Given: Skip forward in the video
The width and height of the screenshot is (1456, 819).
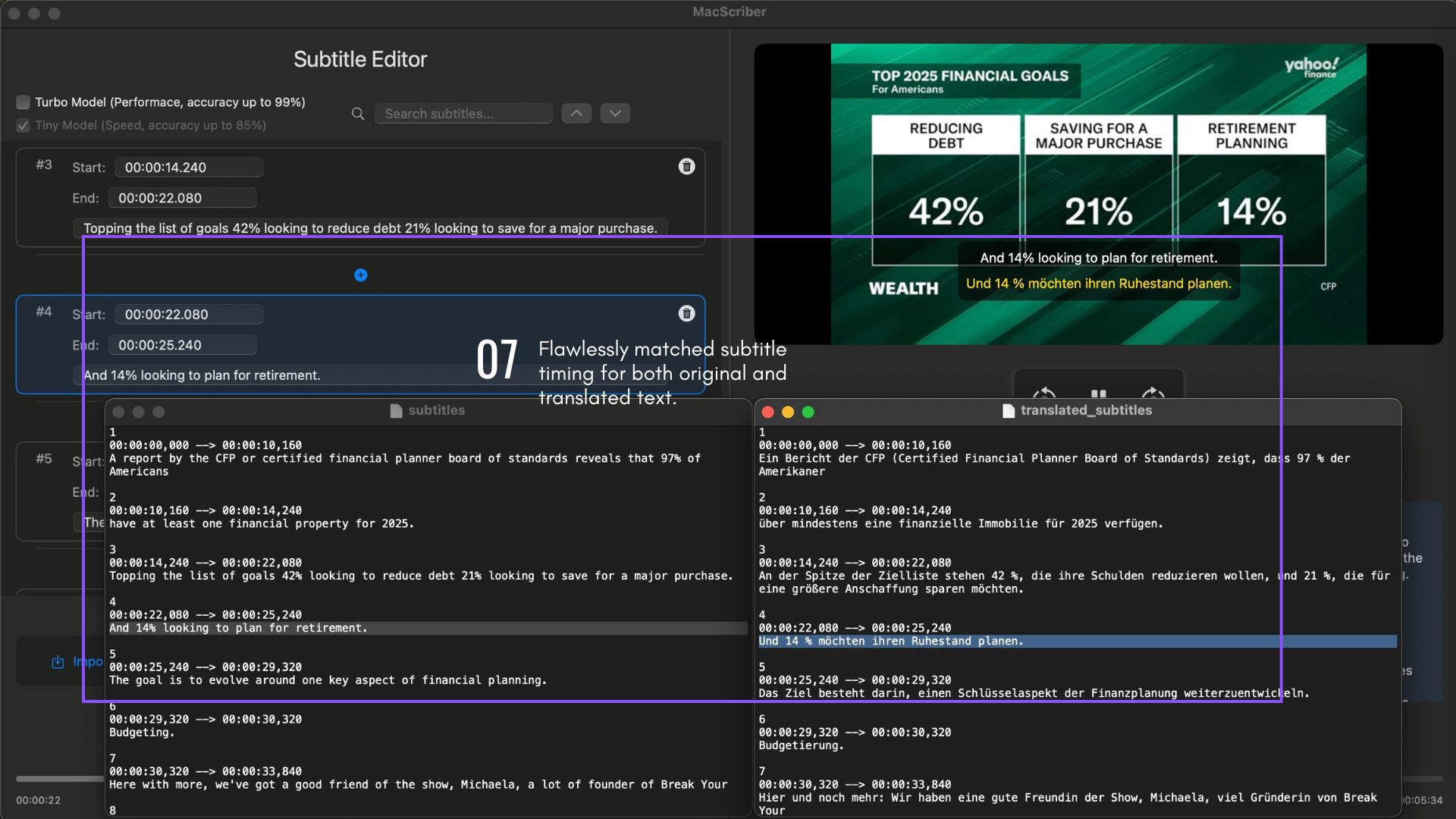Looking at the screenshot, I should tap(1153, 394).
